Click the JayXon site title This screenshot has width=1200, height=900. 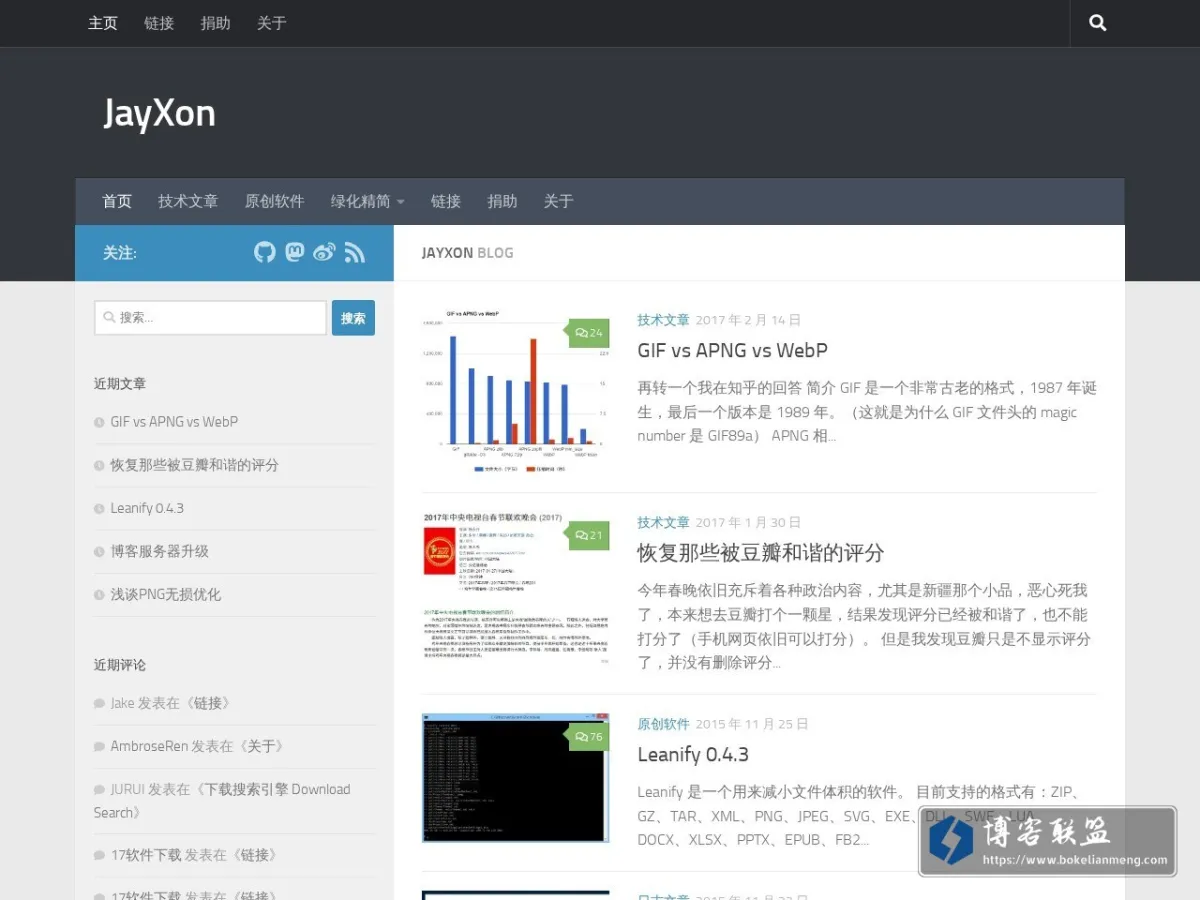click(x=159, y=113)
